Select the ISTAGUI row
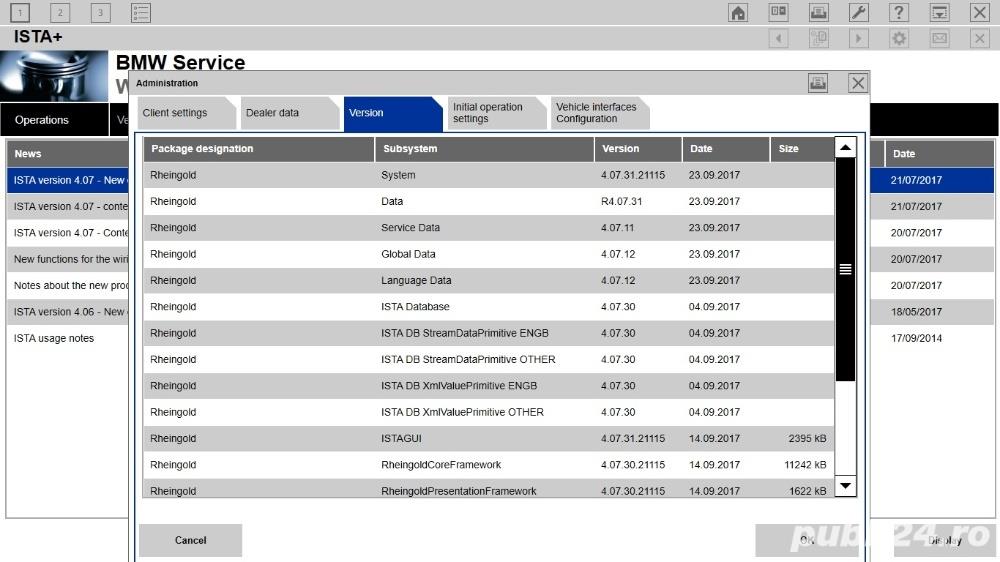Image resolution: width=1000 pixels, height=562 pixels. 489,438
